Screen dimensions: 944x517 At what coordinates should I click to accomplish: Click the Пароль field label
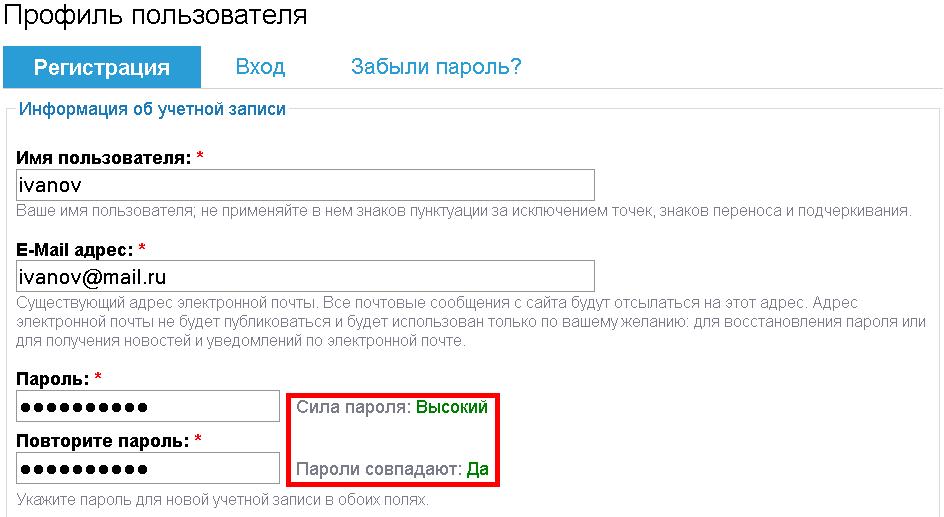(53, 379)
